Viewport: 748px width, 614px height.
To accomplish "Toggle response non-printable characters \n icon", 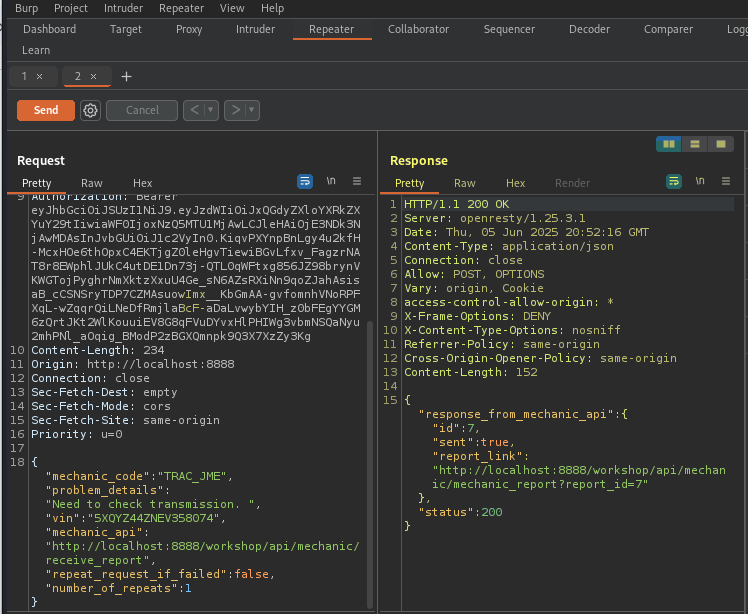I will pos(699,181).
